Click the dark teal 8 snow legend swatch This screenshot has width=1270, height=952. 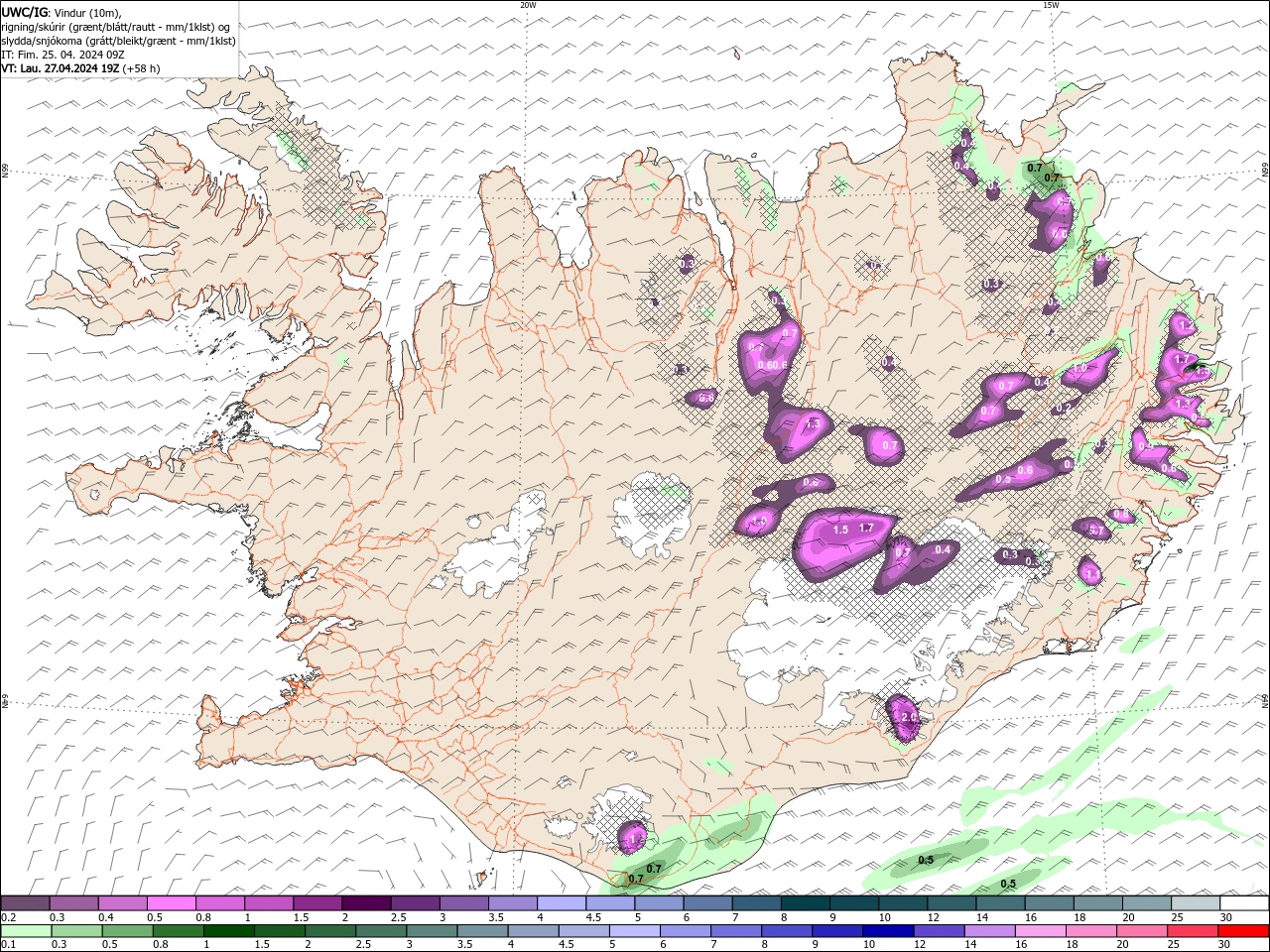[806, 903]
